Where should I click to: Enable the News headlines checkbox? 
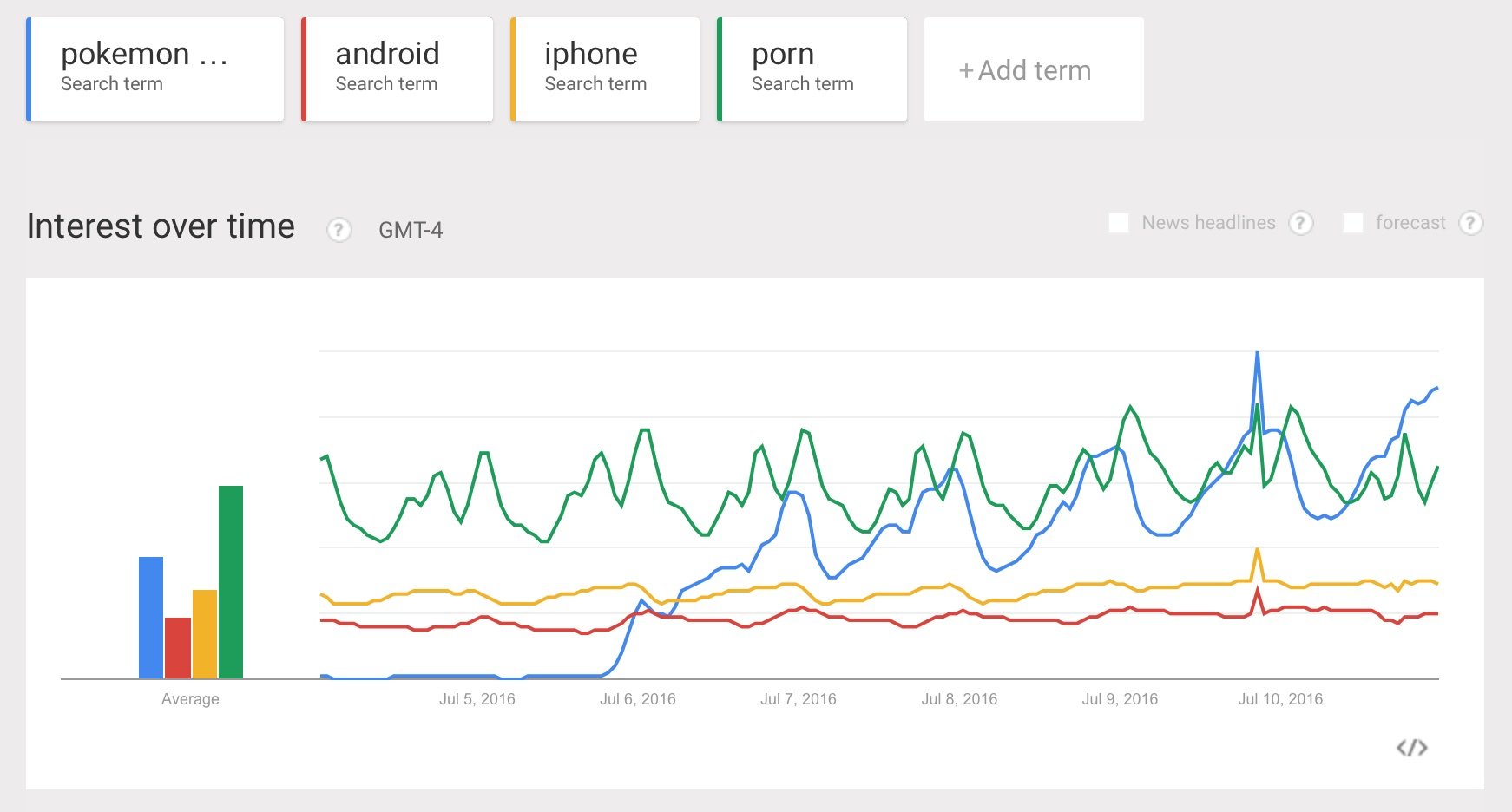coord(1119,223)
